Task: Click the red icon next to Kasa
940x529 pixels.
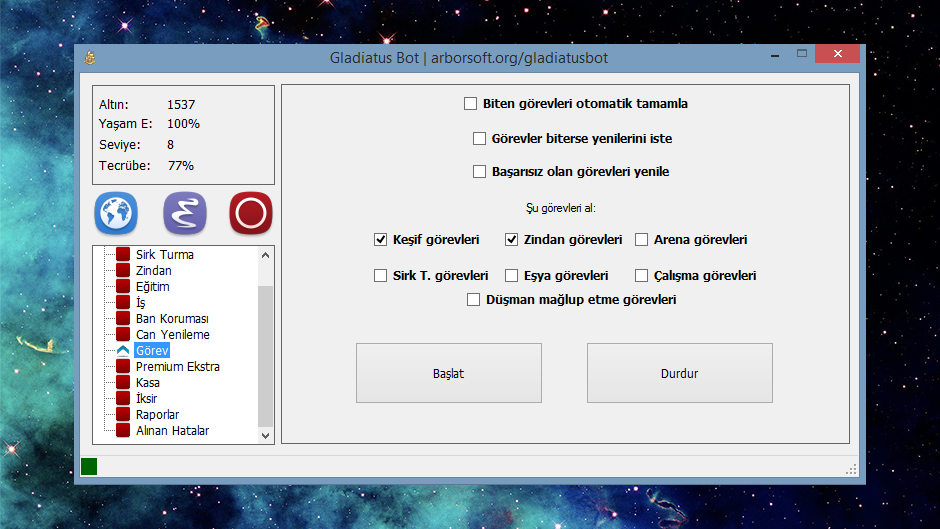Action: (123, 383)
